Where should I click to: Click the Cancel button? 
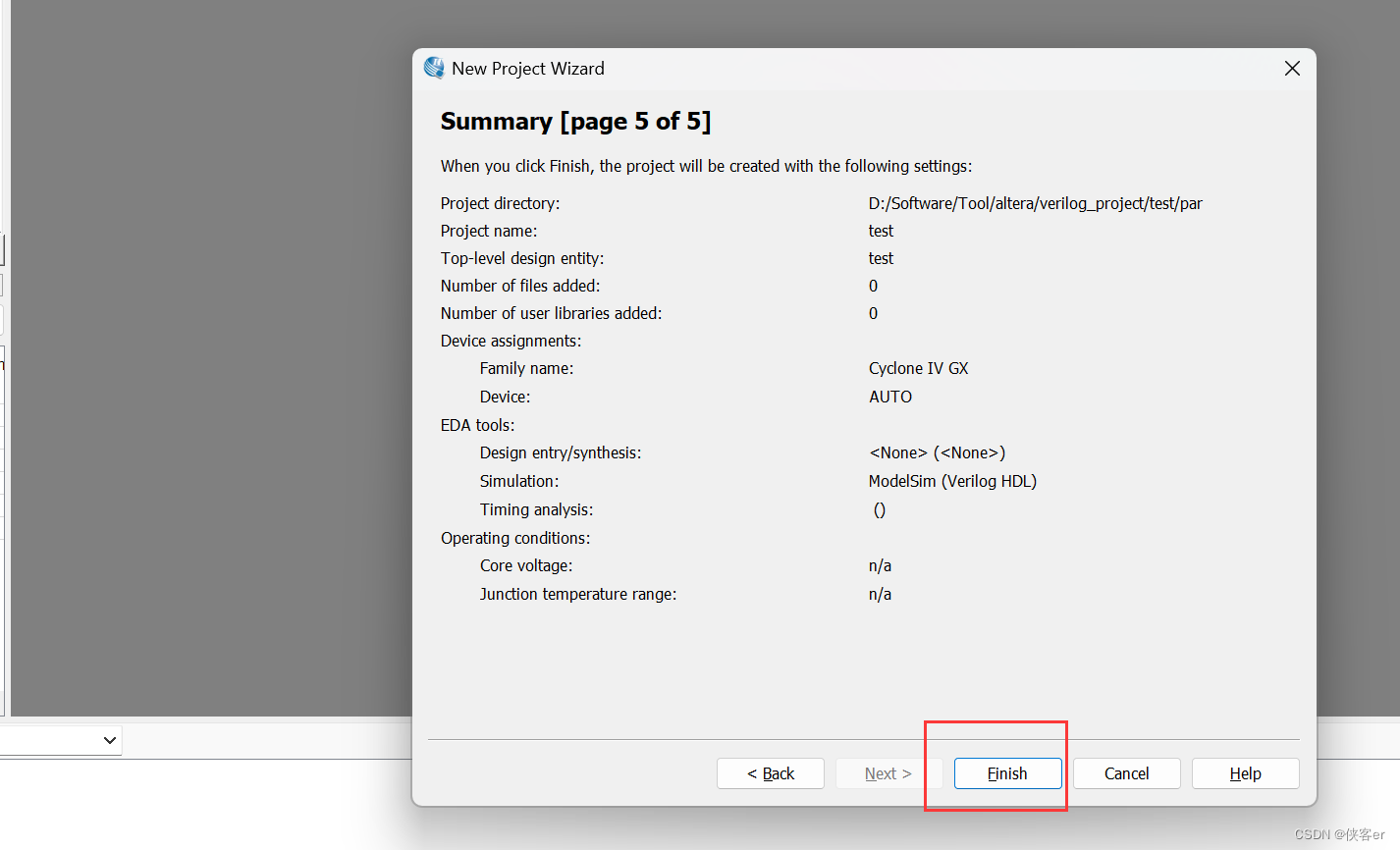click(x=1126, y=773)
